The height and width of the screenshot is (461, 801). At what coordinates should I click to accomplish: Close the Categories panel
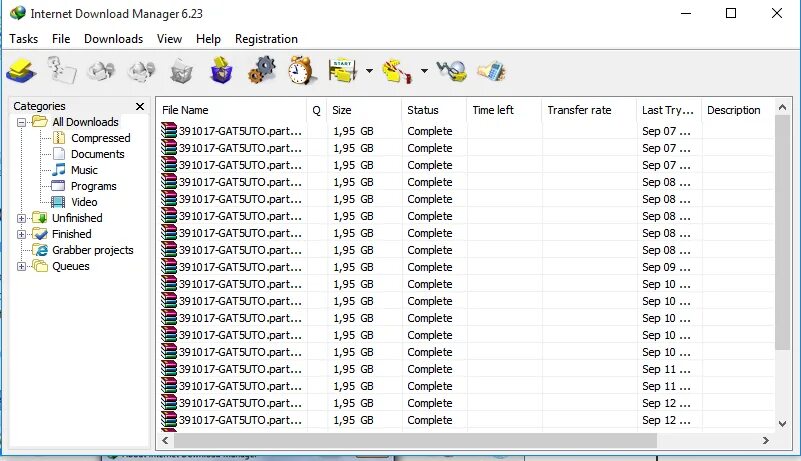(x=139, y=106)
